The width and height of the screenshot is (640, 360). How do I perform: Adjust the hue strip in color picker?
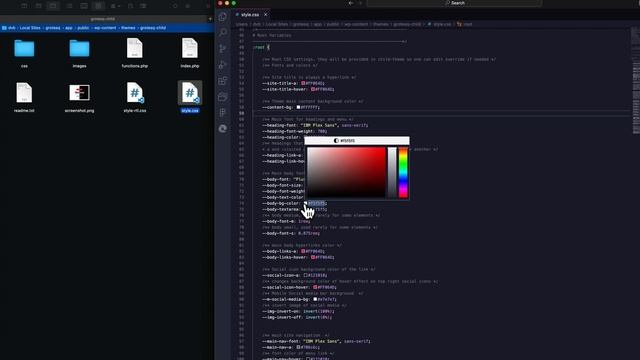403,172
